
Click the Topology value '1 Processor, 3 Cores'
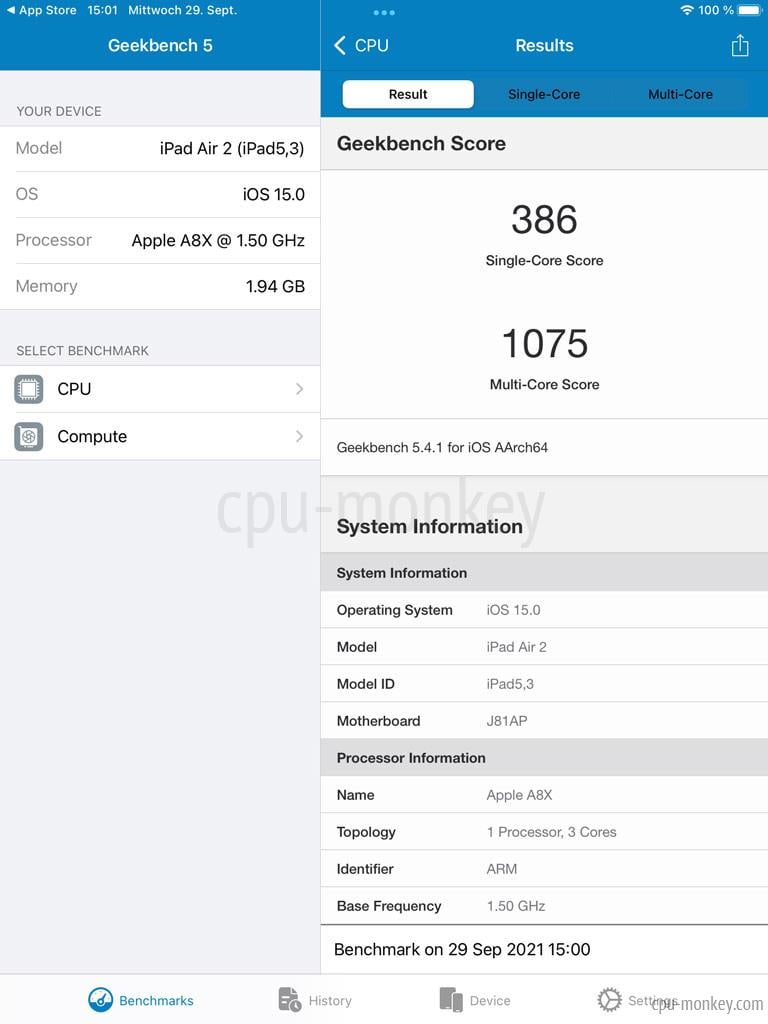tap(551, 832)
